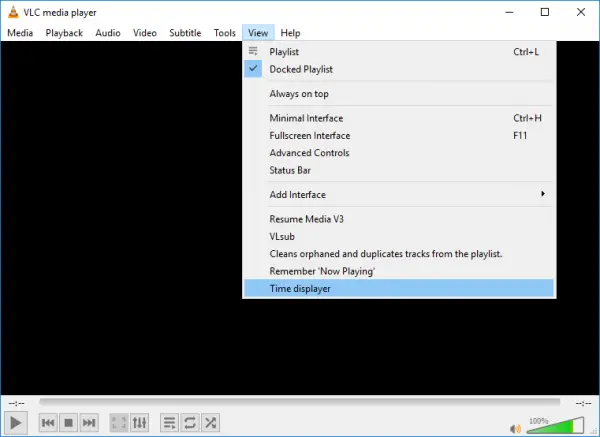Toggle loop mode button
The height and width of the screenshot is (437, 600).
(190, 423)
